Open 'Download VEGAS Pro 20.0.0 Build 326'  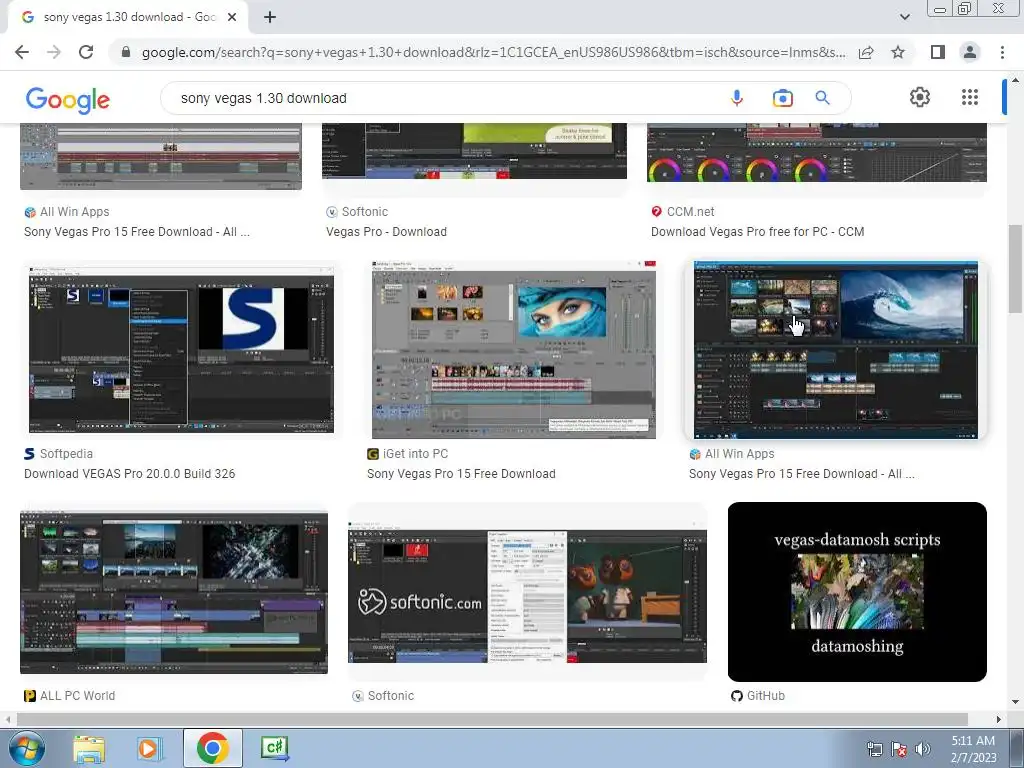[x=129, y=474]
